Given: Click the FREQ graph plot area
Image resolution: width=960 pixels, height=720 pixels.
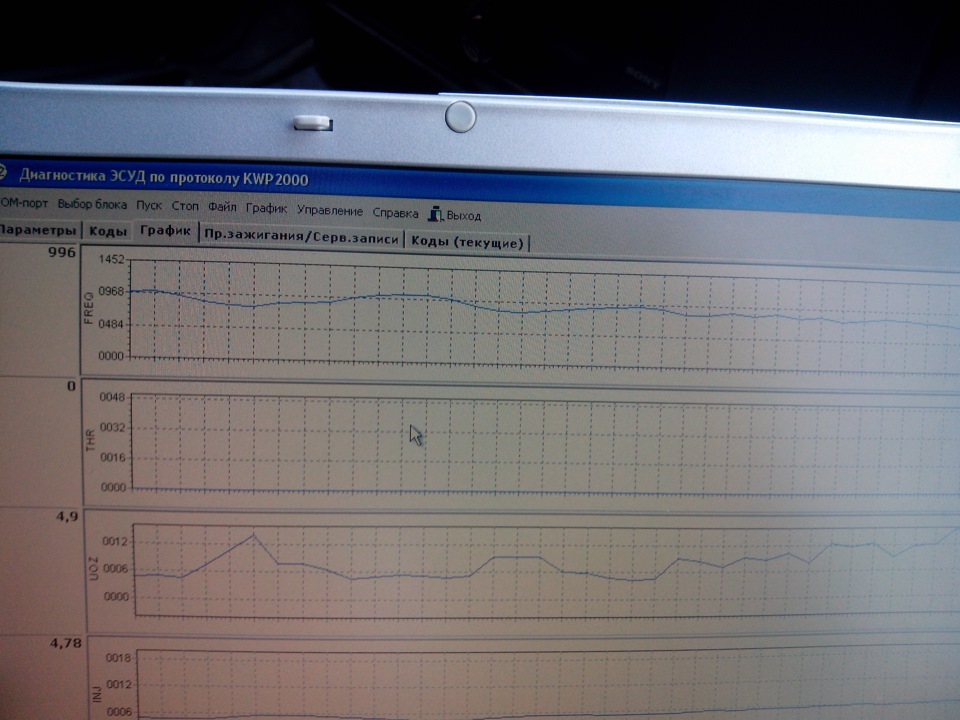Looking at the screenshot, I should (545, 315).
